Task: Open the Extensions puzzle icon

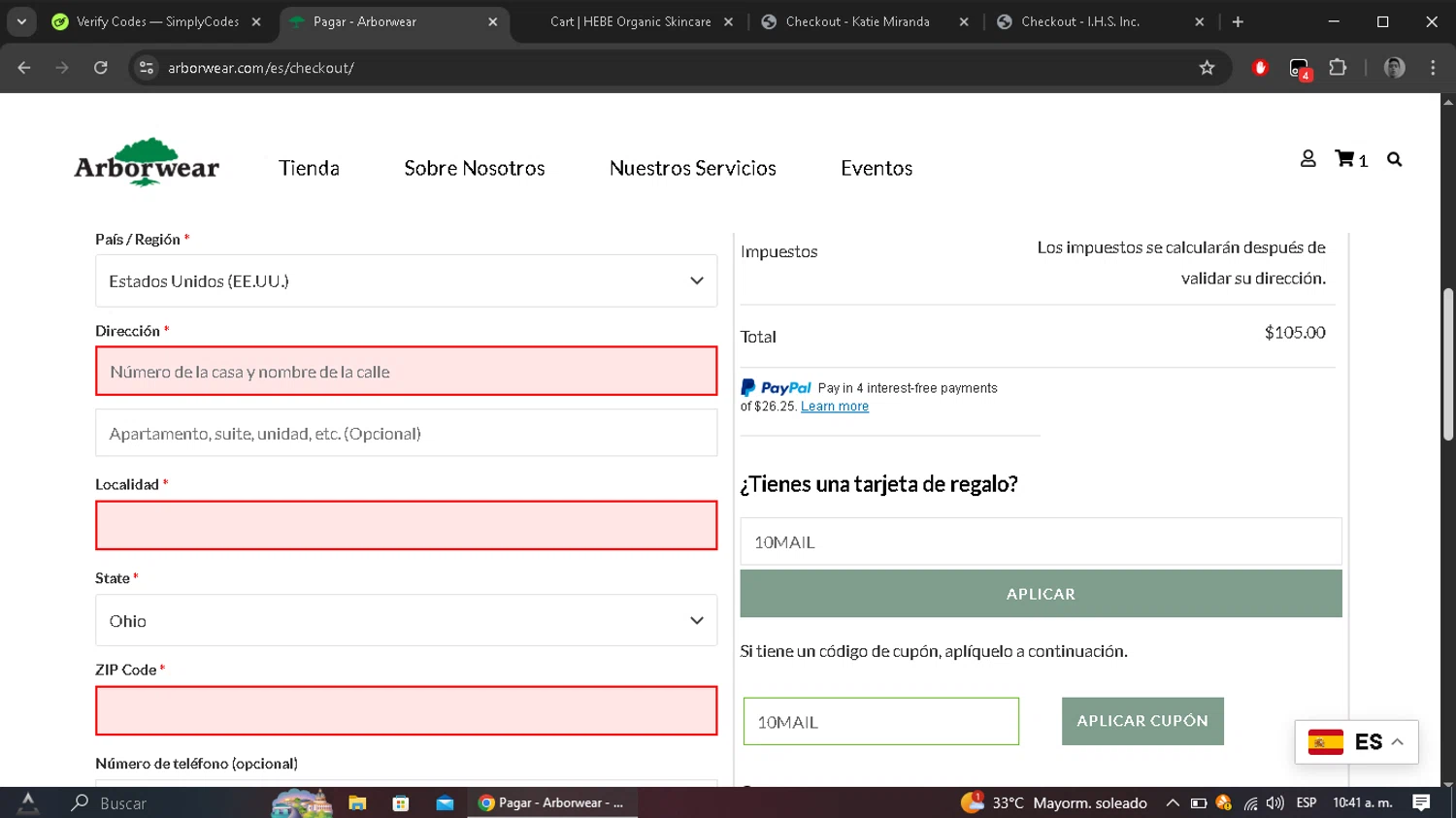Action: point(1338,67)
